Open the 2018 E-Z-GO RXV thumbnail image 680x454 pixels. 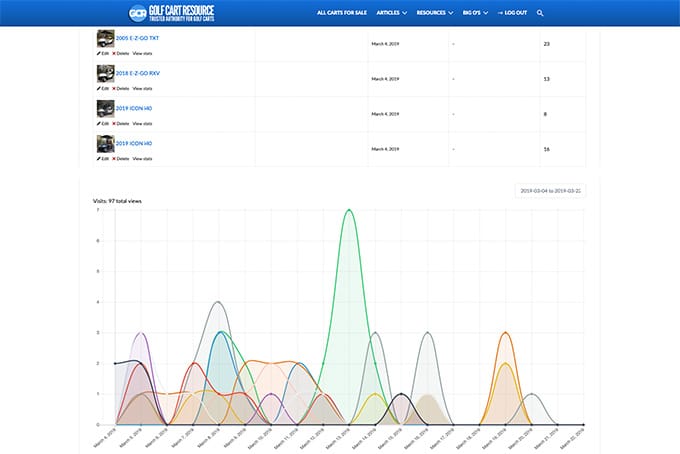click(104, 73)
